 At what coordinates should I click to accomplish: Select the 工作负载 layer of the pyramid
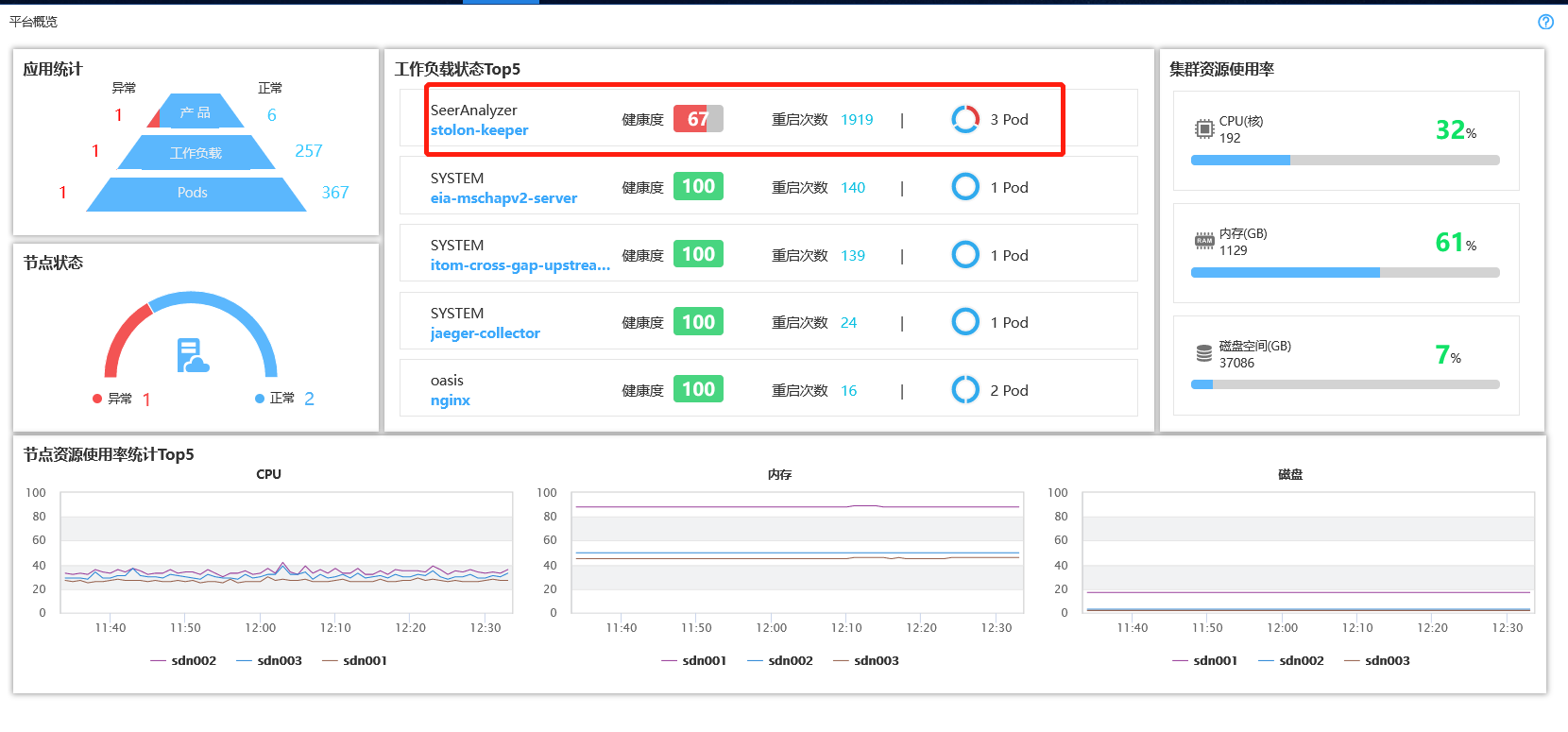click(x=196, y=153)
